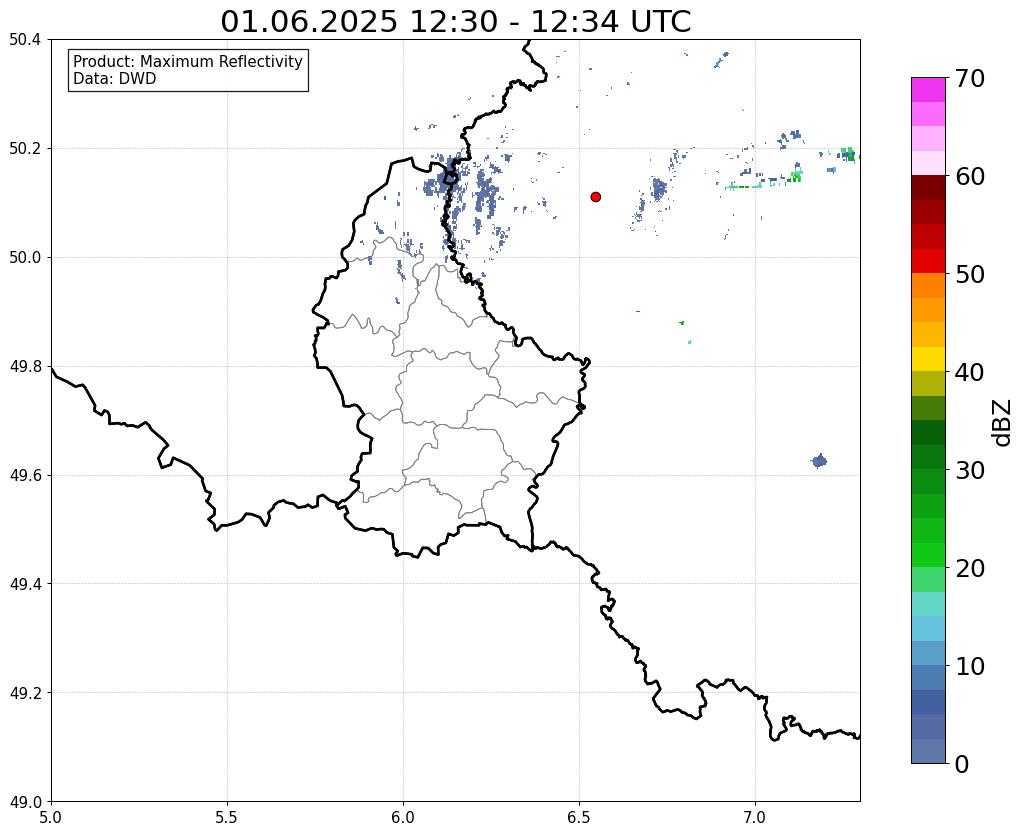This screenshot has height=834, width=1023.
Task: Click the colorbar tick label 10
Action: click(970, 666)
